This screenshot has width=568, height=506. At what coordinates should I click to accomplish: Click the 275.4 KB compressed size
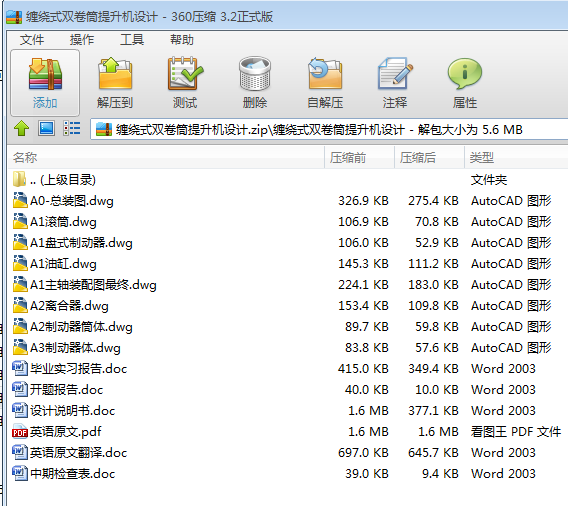point(433,201)
